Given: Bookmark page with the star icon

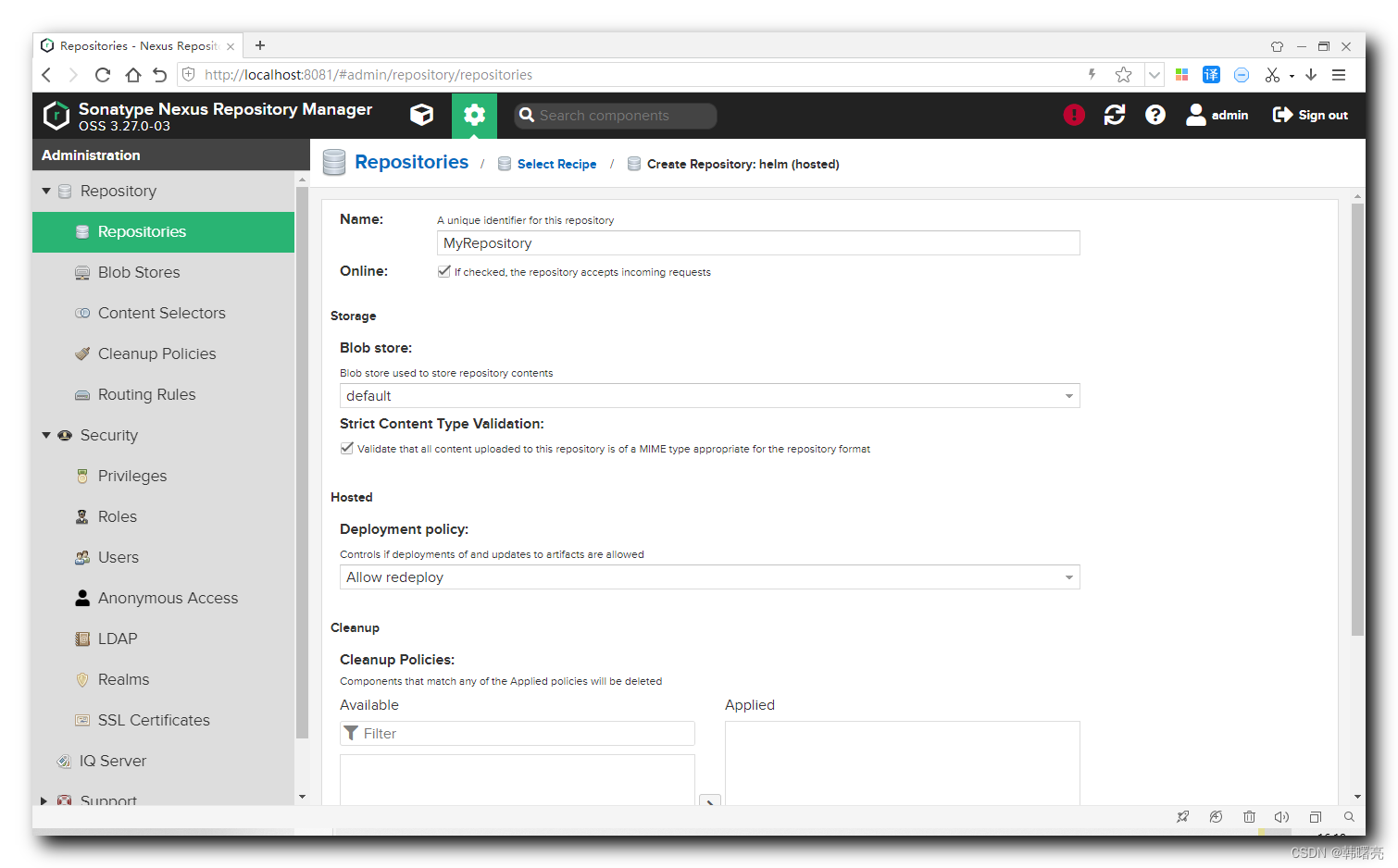Looking at the screenshot, I should tap(1123, 75).
